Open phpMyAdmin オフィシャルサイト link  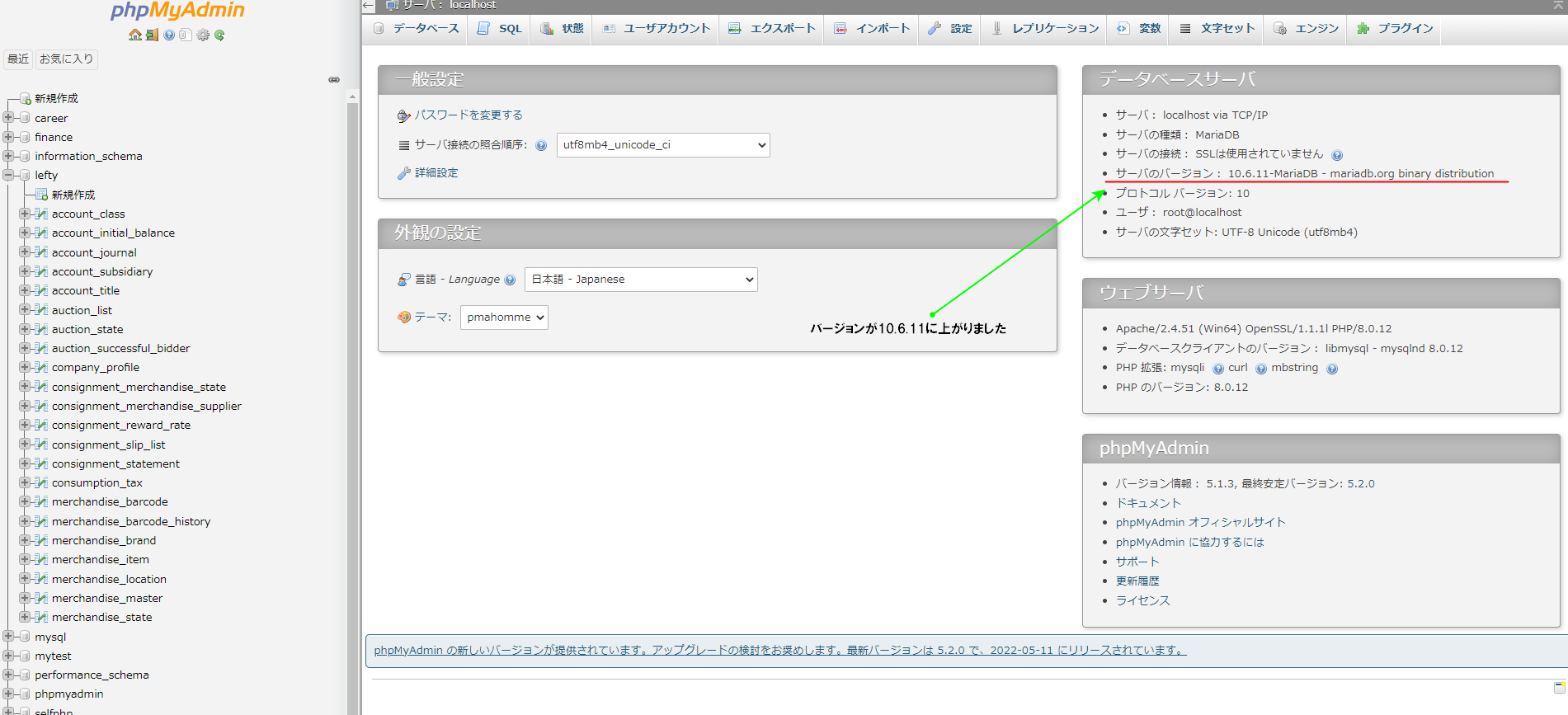coord(1200,523)
